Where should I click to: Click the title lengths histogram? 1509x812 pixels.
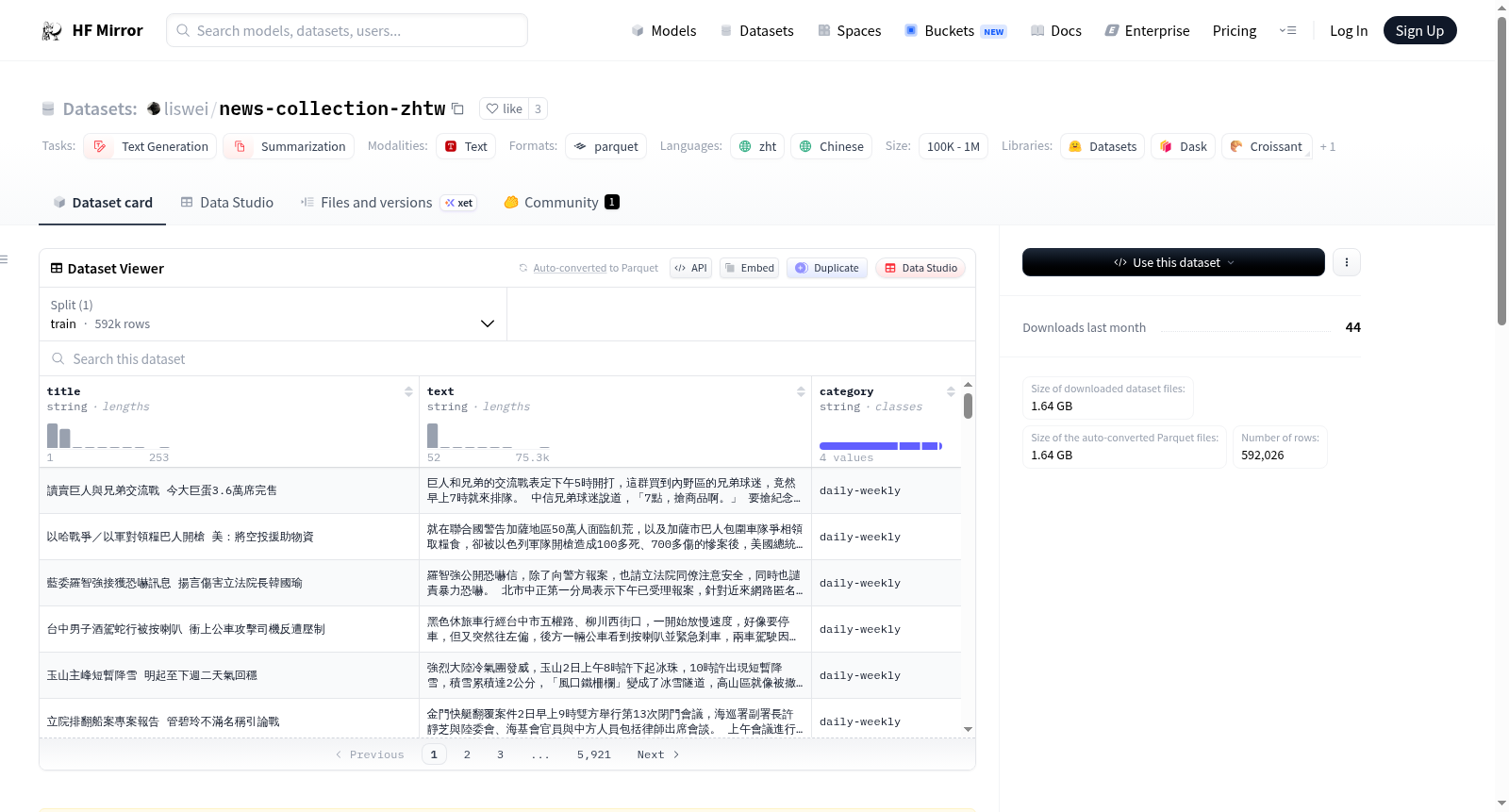click(x=108, y=436)
